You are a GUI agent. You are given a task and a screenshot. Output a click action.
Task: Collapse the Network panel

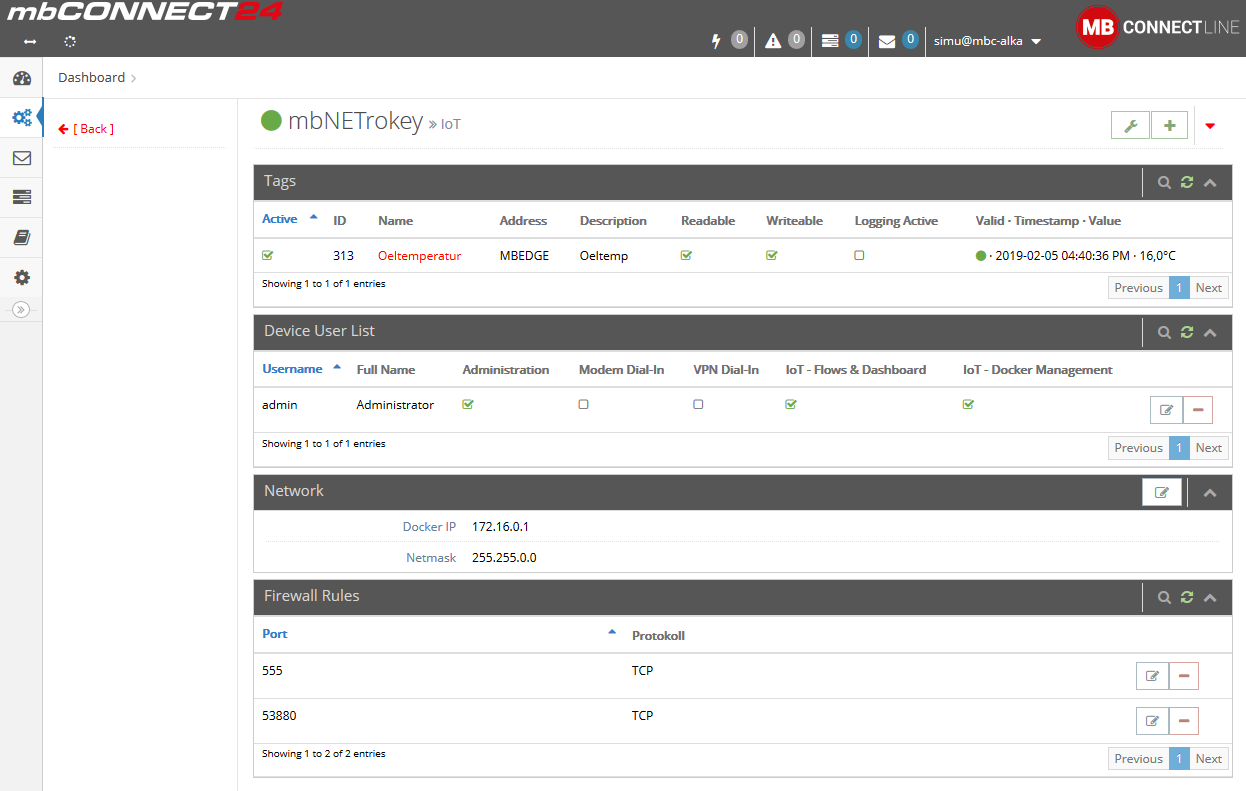(1210, 492)
